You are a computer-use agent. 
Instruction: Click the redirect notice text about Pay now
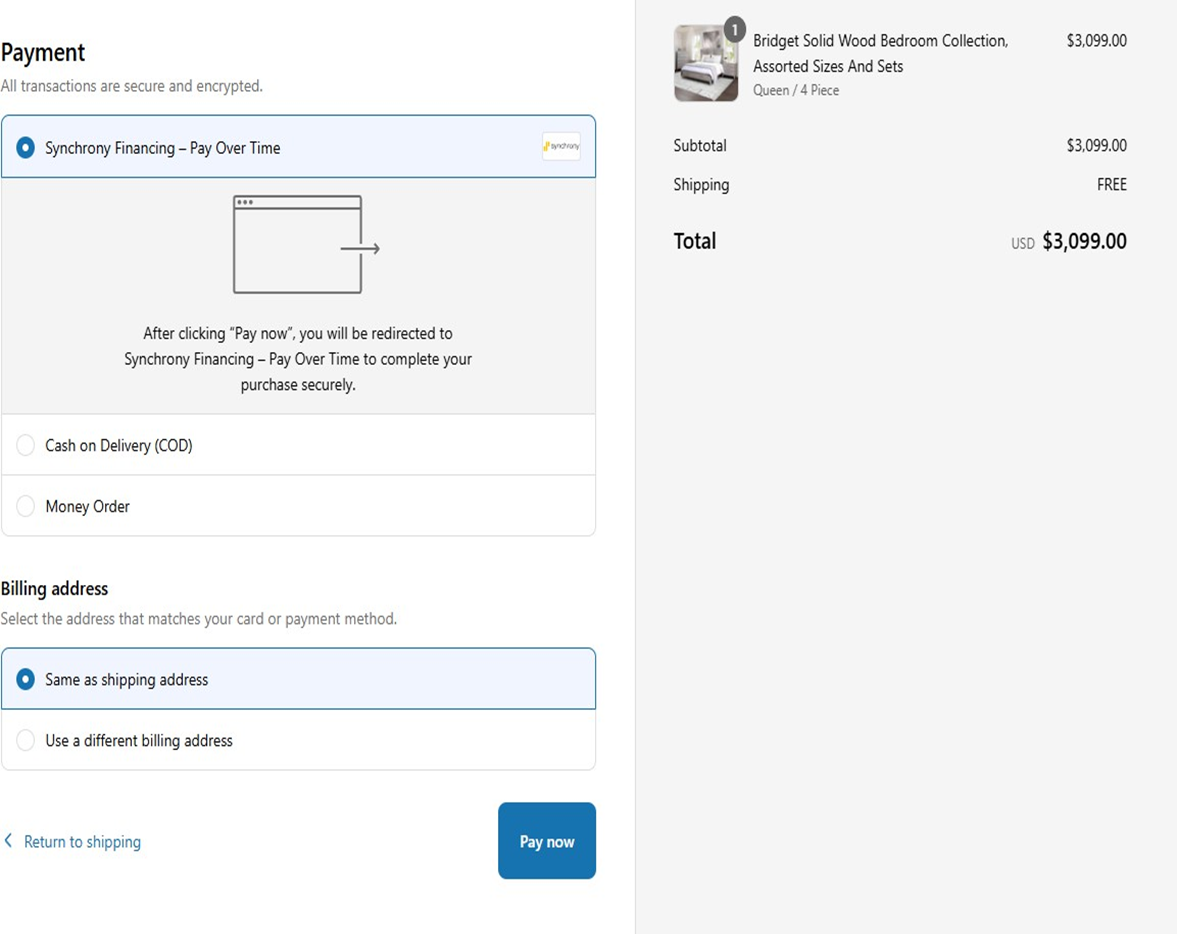298,359
